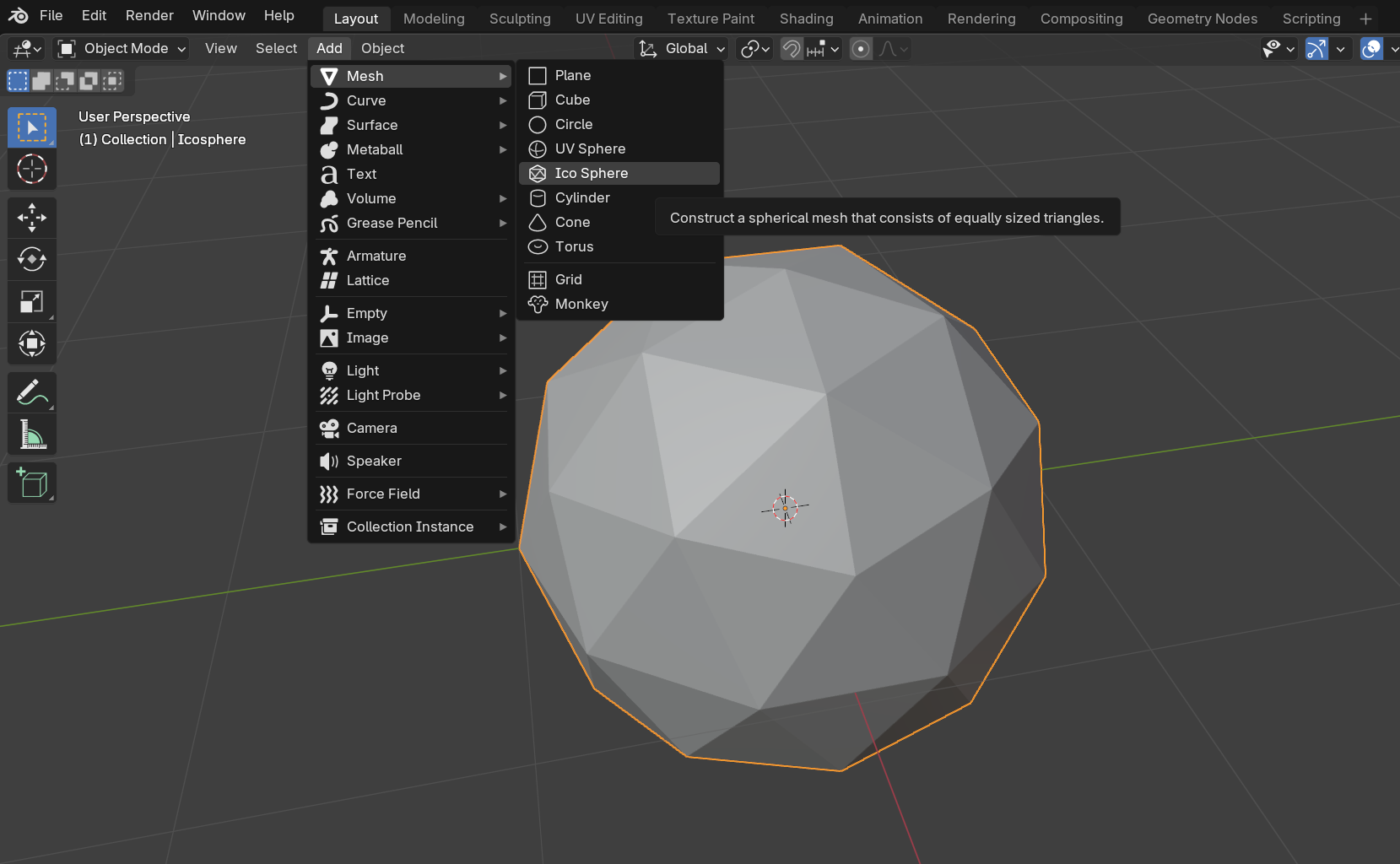Image resolution: width=1400 pixels, height=864 pixels.
Task: Open the Global transform orientation dropdown
Action: pos(681,49)
